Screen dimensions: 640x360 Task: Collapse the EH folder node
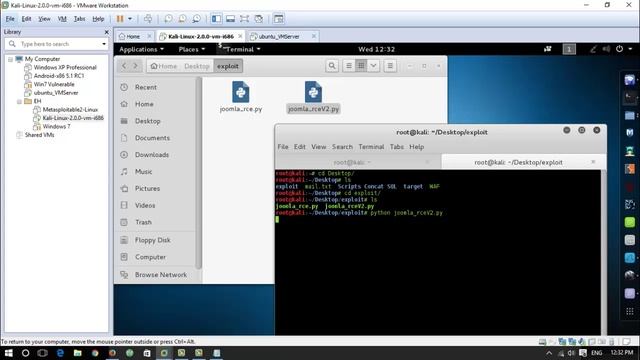tap(19, 101)
